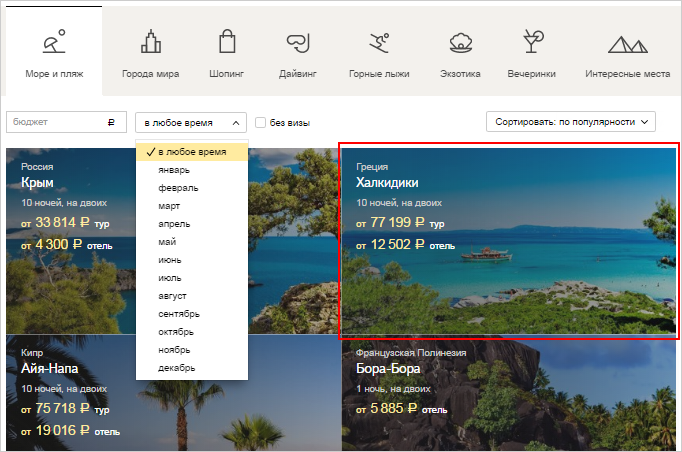Viewport: 682px width, 452px height.
Task: Switch to the Шопинг tab label
Action: point(227,74)
